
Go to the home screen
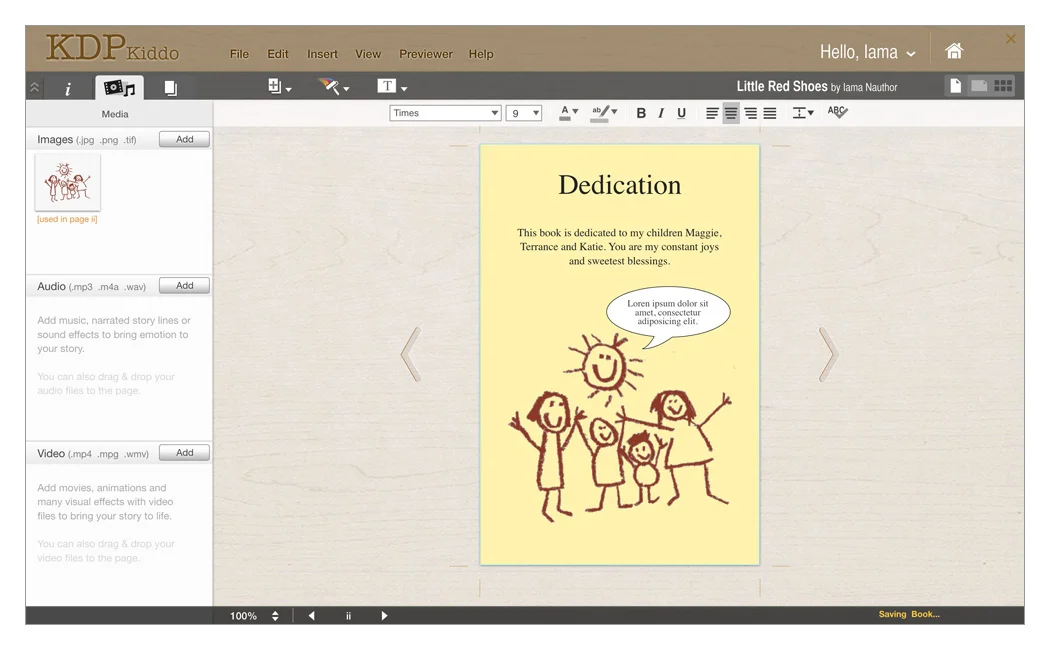(954, 51)
